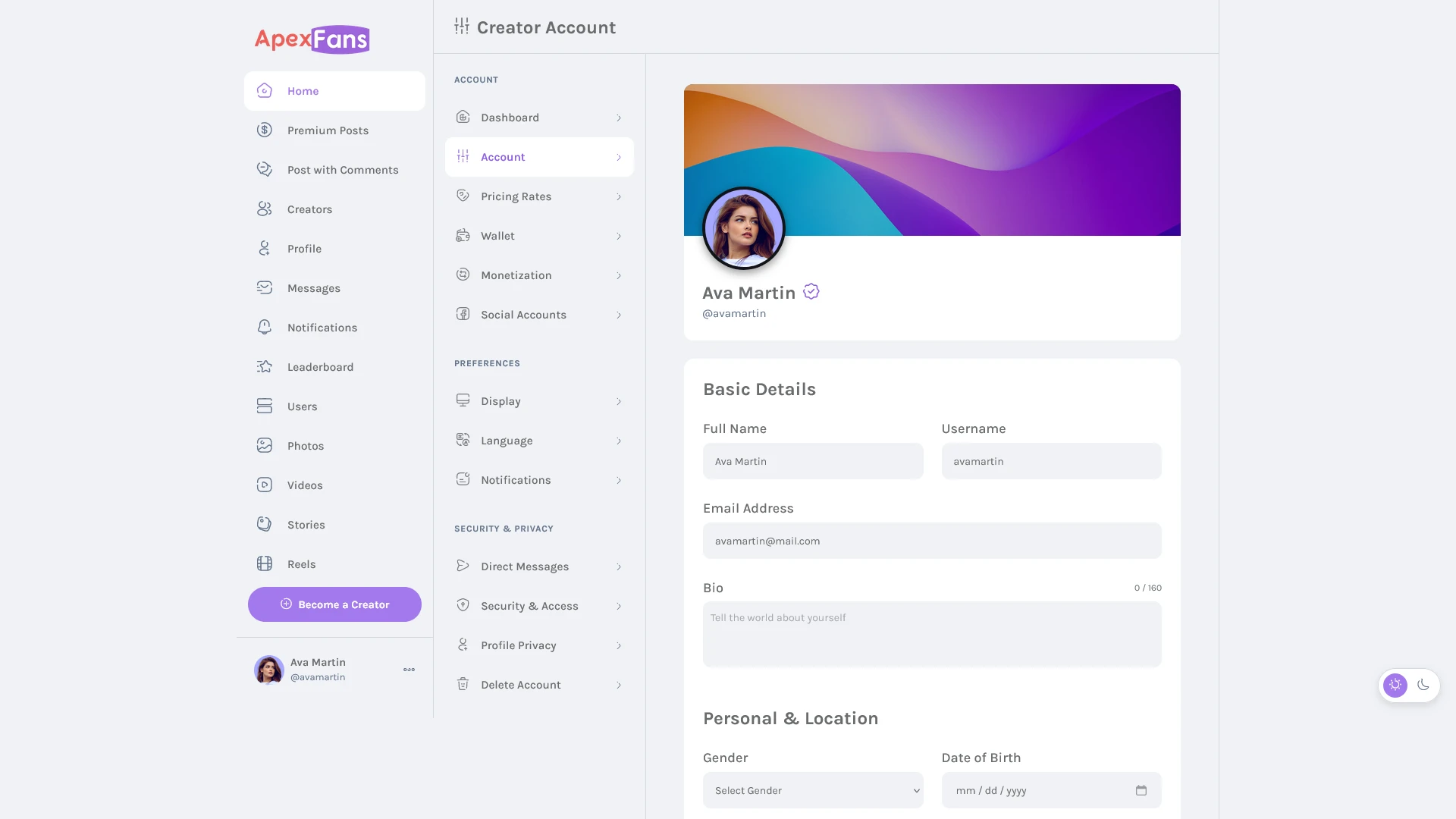Click the Profile person icon
Viewport: 1456px width, 819px height.
(264, 249)
